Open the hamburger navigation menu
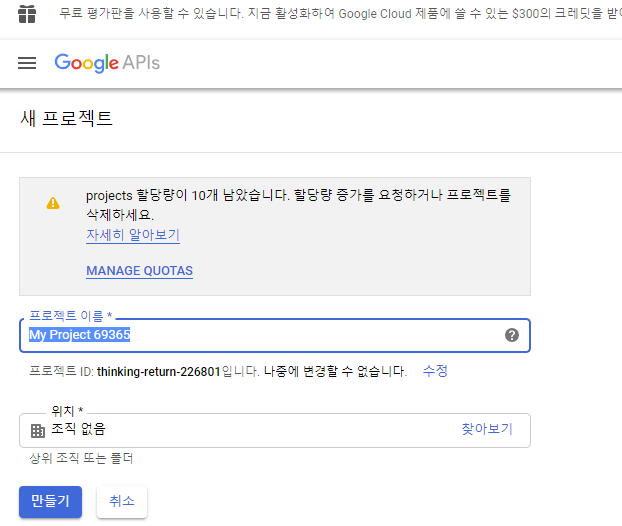The height and width of the screenshot is (526, 622). (27, 63)
